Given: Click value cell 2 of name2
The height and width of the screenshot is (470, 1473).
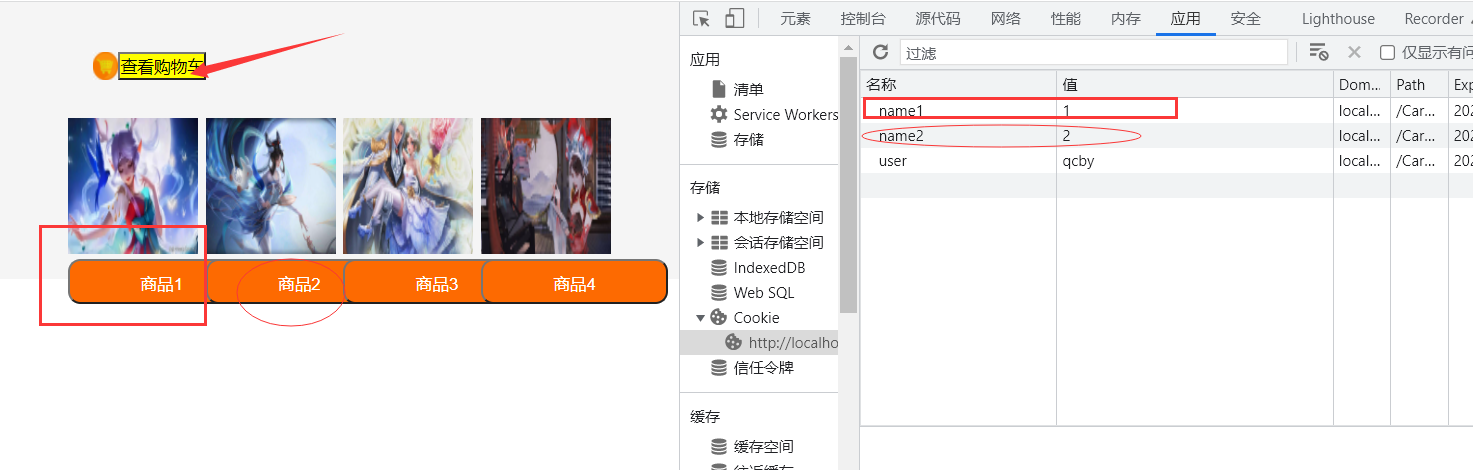Looking at the screenshot, I should point(1195,135).
